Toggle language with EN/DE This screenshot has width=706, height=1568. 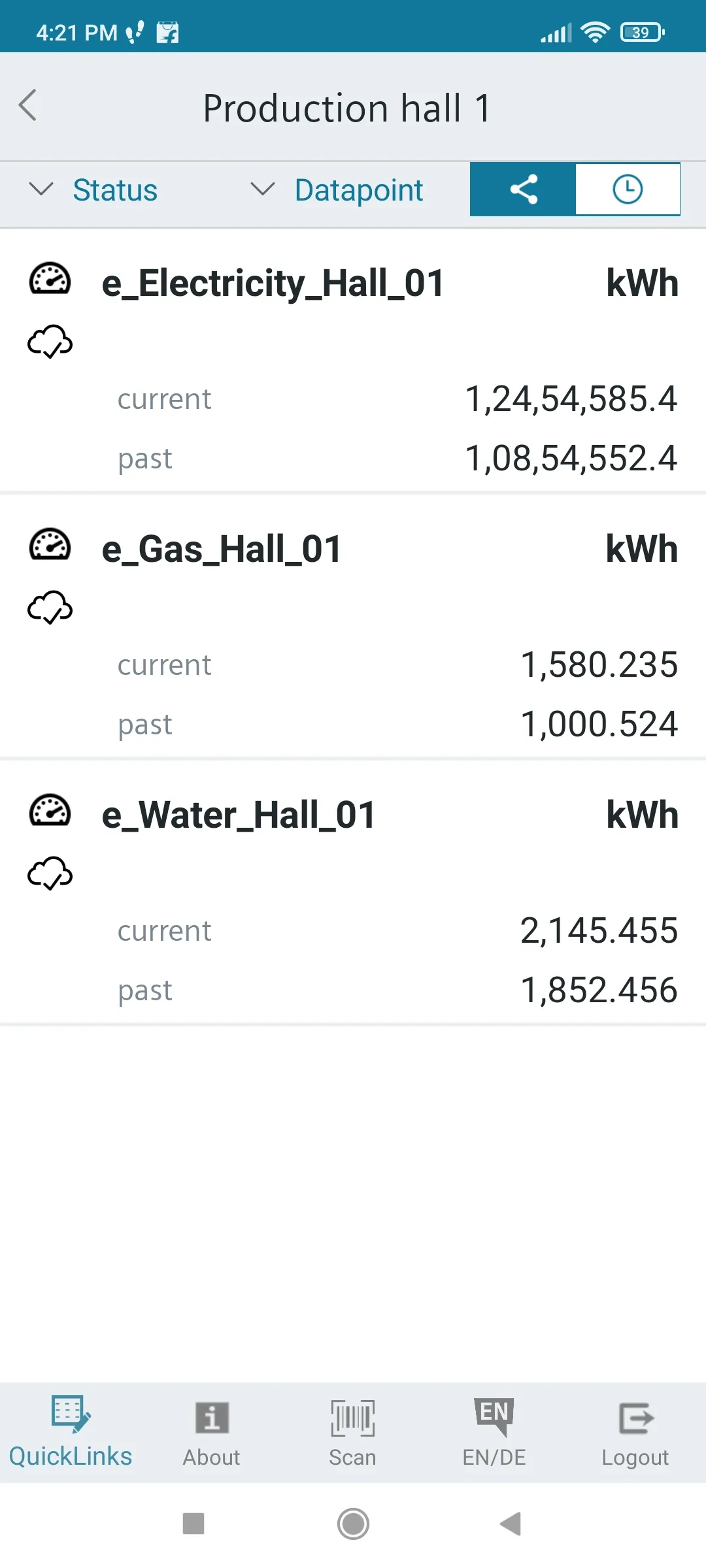(494, 1432)
